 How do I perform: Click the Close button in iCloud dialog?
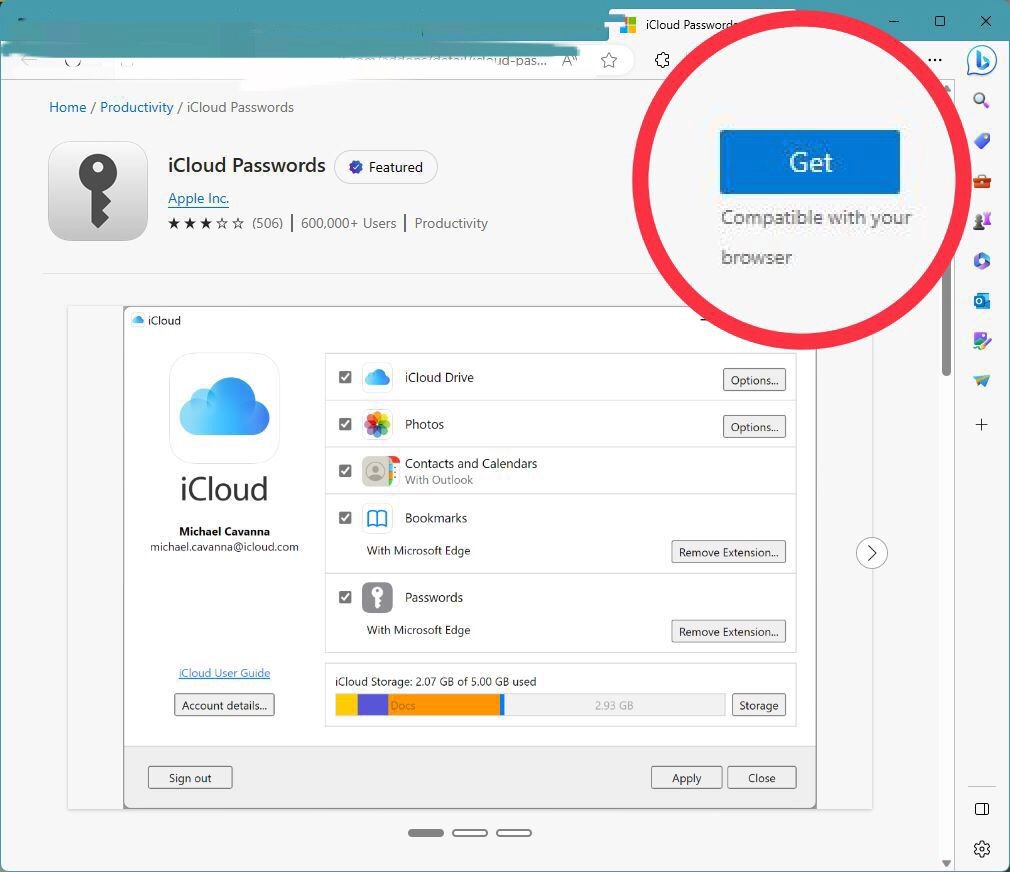click(x=761, y=778)
